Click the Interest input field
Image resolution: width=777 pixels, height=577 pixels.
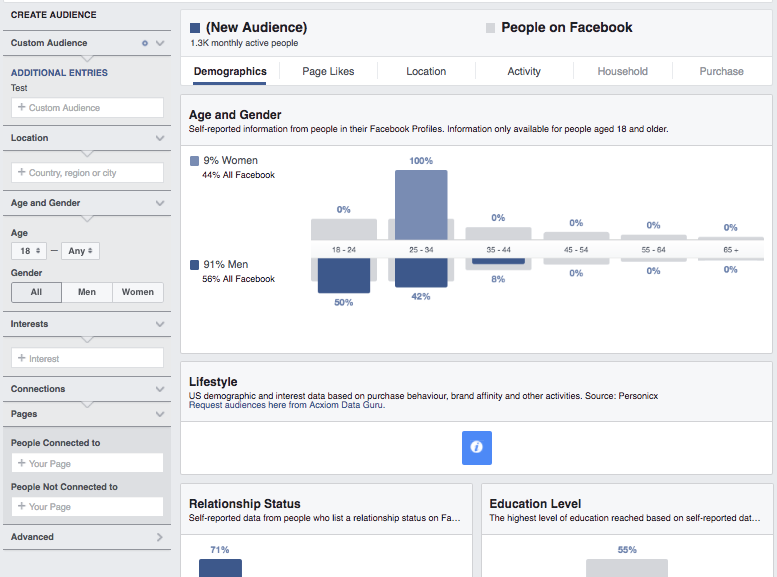pyautogui.click(x=87, y=358)
